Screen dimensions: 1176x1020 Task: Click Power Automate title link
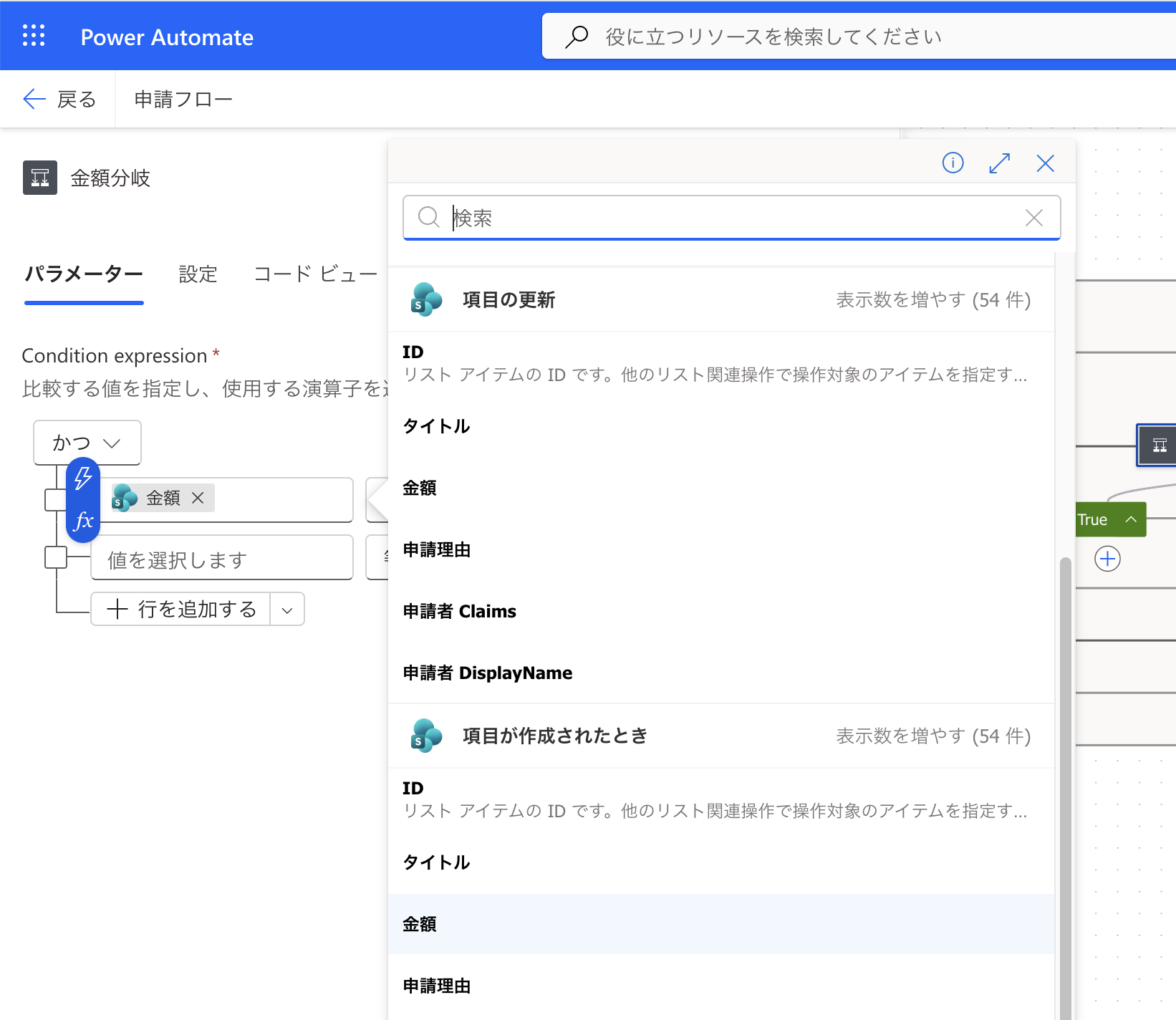click(x=167, y=37)
